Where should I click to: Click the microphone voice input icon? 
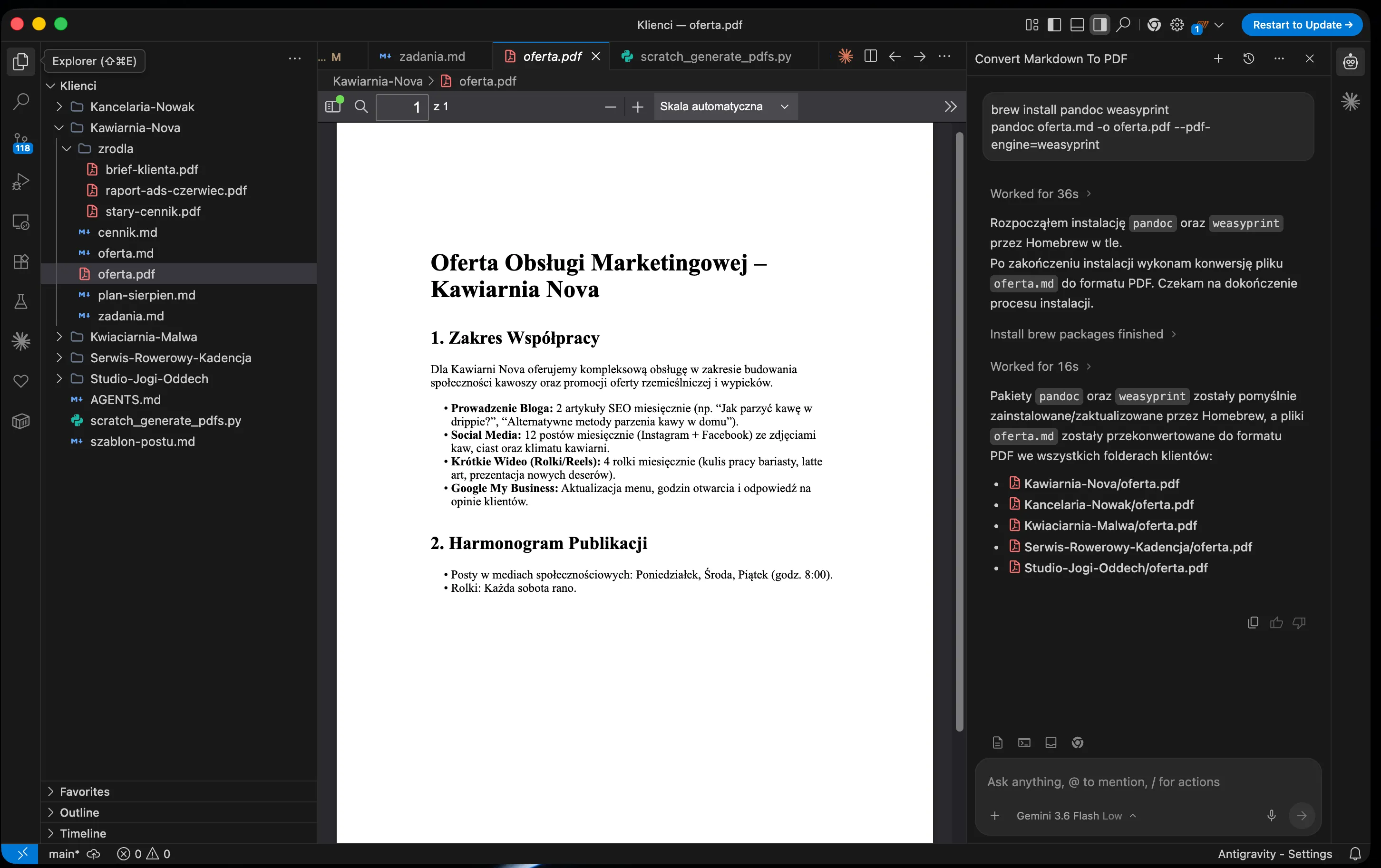[x=1272, y=815]
